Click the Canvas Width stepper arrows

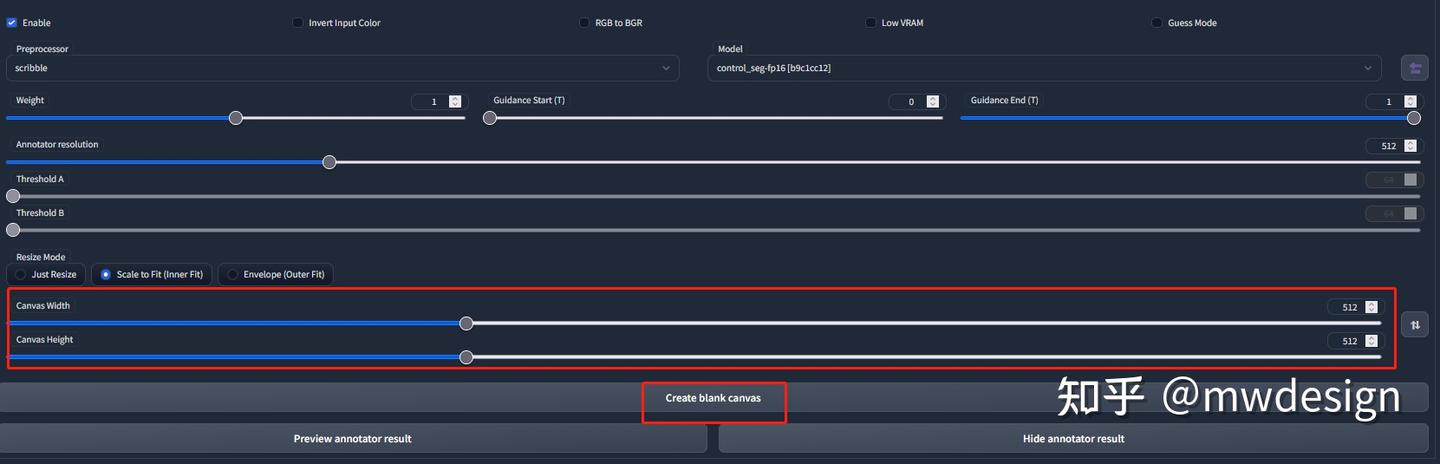point(1371,307)
